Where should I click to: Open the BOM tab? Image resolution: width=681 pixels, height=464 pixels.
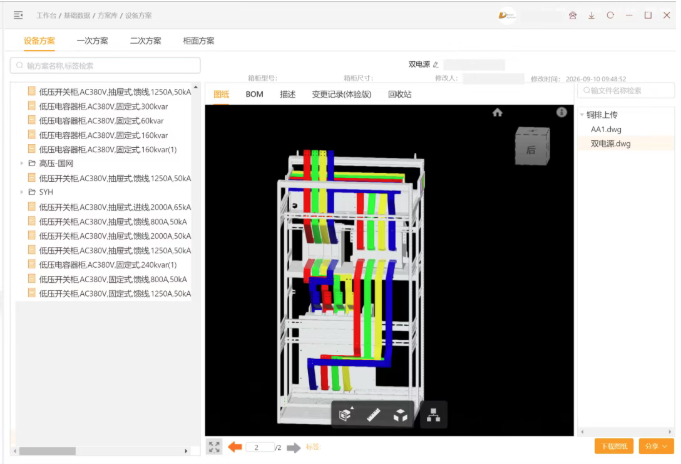(x=254, y=94)
